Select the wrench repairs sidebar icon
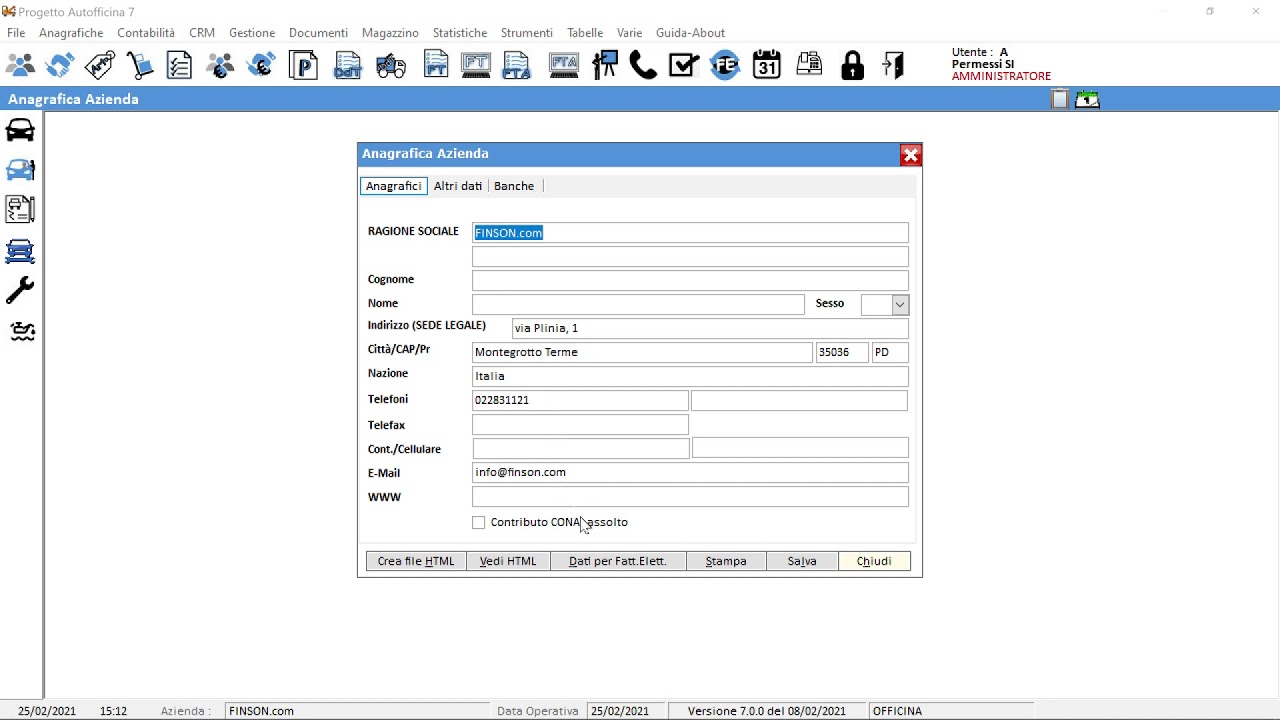 pos(20,290)
